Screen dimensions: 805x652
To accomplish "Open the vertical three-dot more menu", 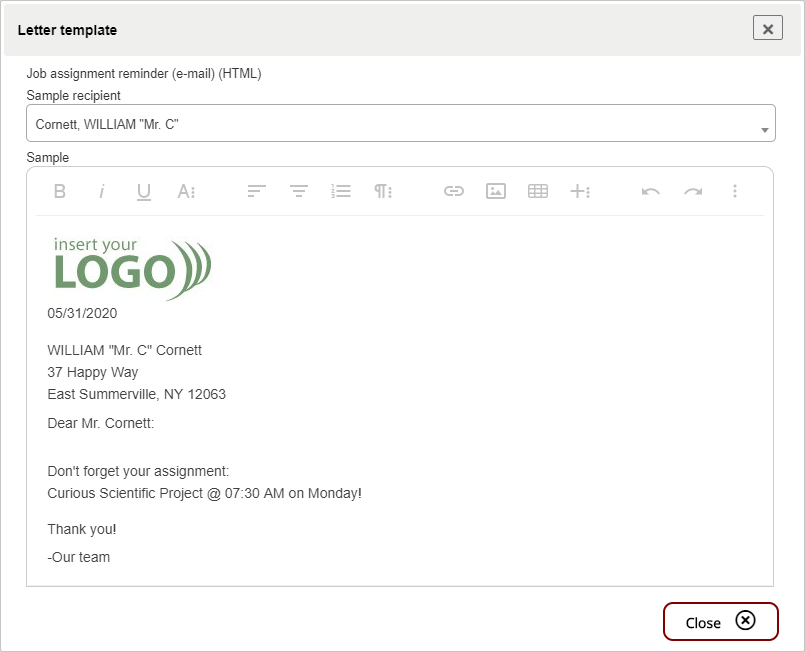I will [735, 191].
